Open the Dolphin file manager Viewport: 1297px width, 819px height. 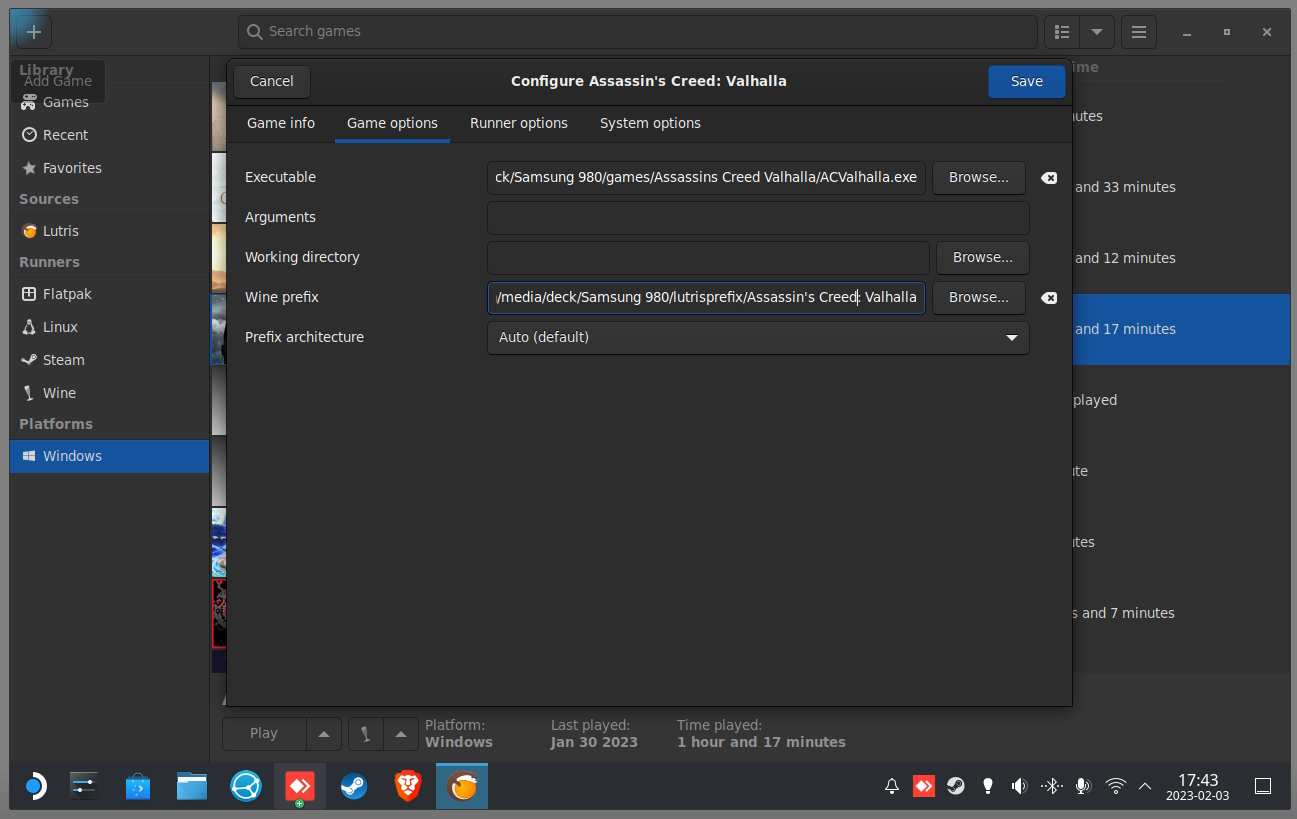pyautogui.click(x=192, y=787)
